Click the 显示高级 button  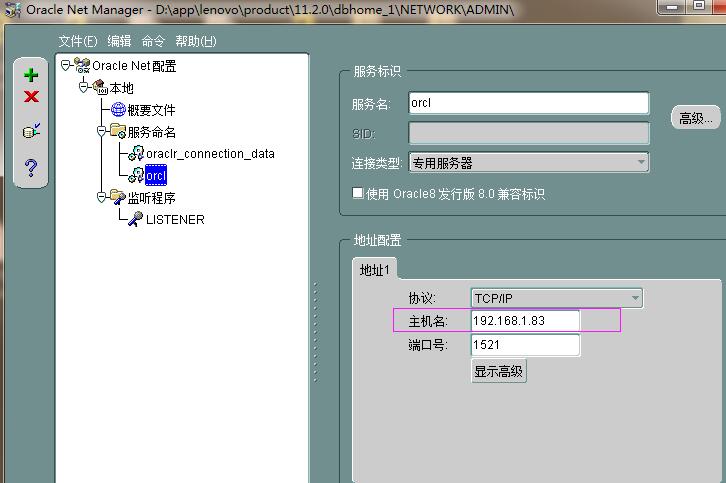(499, 371)
